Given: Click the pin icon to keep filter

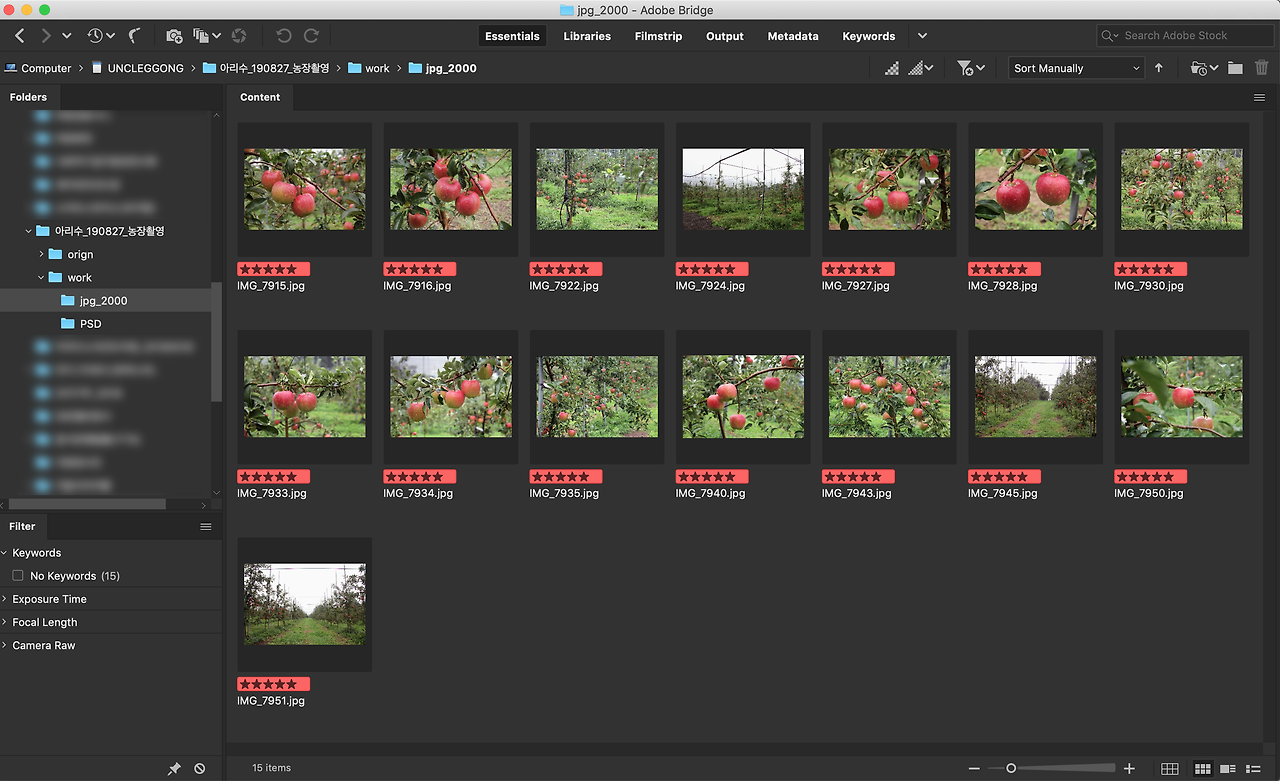Looking at the screenshot, I should (174, 768).
